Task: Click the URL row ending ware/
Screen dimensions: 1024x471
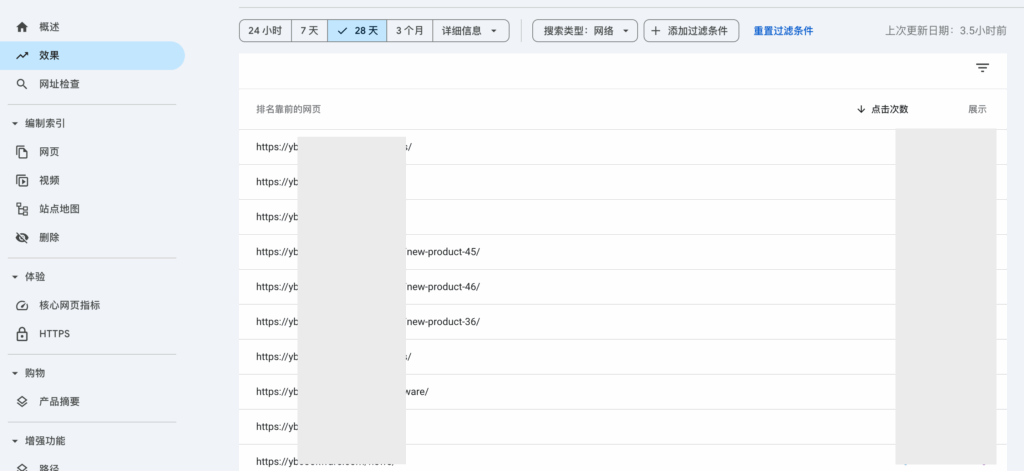Action: pyautogui.click(x=623, y=392)
